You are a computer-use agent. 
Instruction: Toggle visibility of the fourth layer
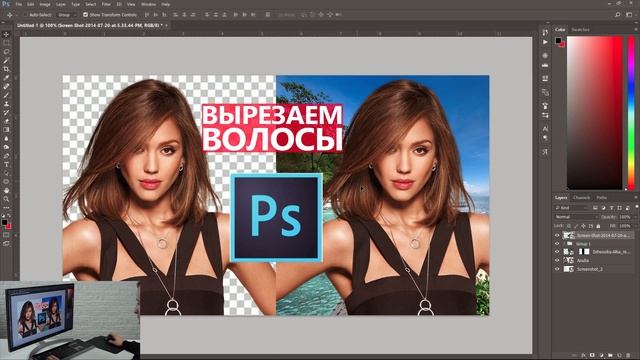557,260
